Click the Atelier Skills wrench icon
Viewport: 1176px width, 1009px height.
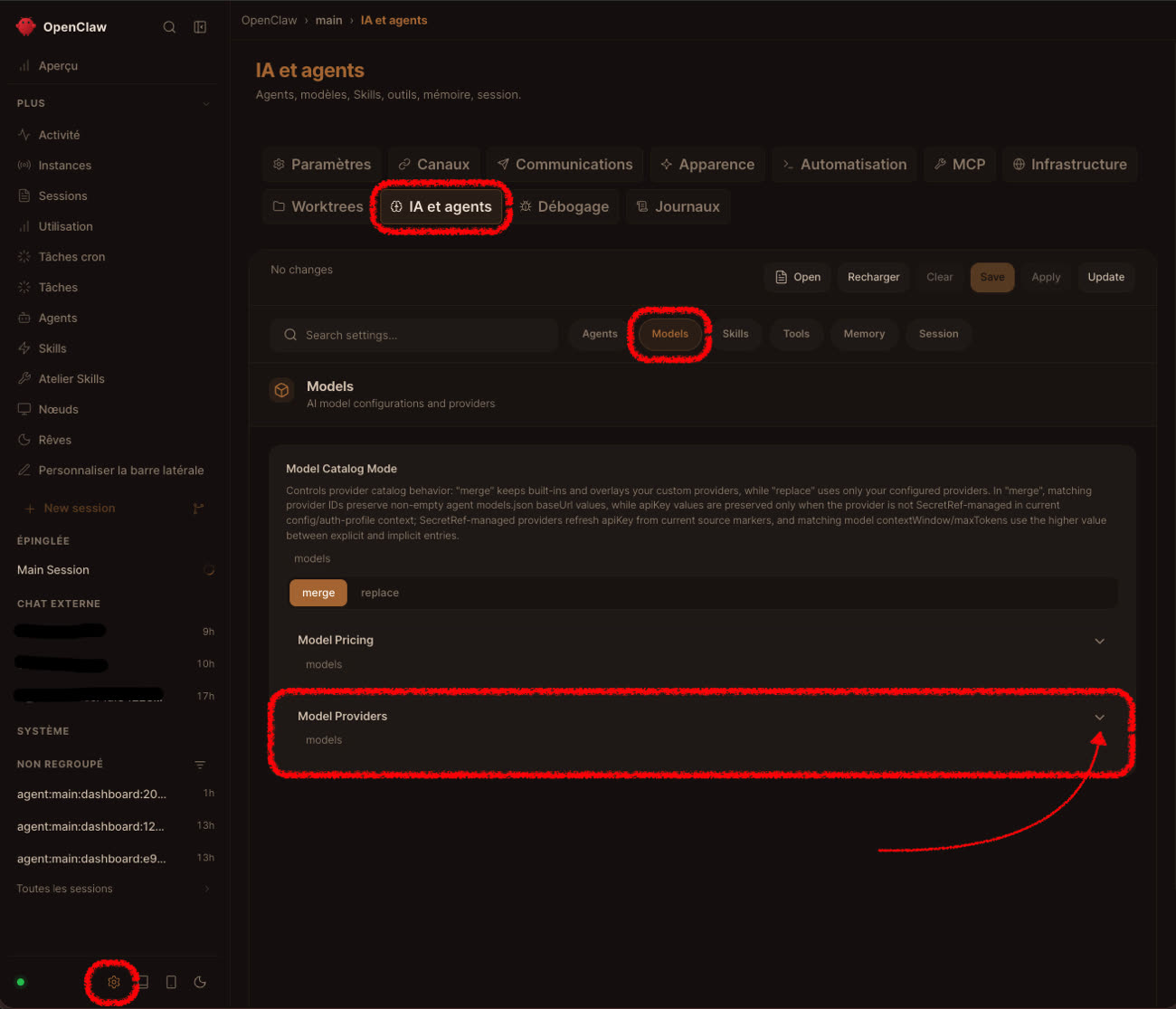(x=24, y=378)
